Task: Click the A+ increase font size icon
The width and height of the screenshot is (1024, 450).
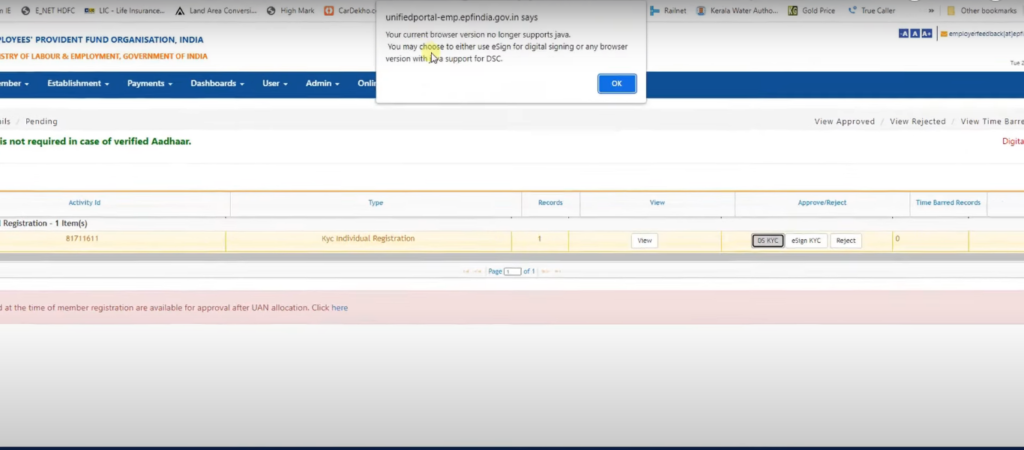Action: [x=927, y=33]
